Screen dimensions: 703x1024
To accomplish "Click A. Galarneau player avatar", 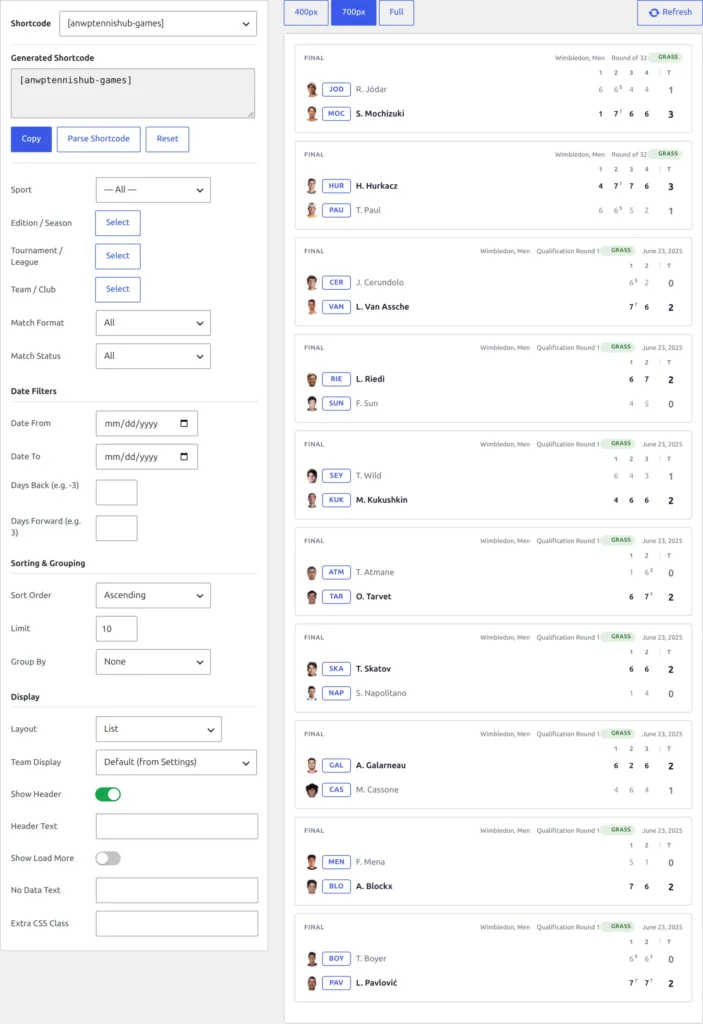I will [312, 765].
